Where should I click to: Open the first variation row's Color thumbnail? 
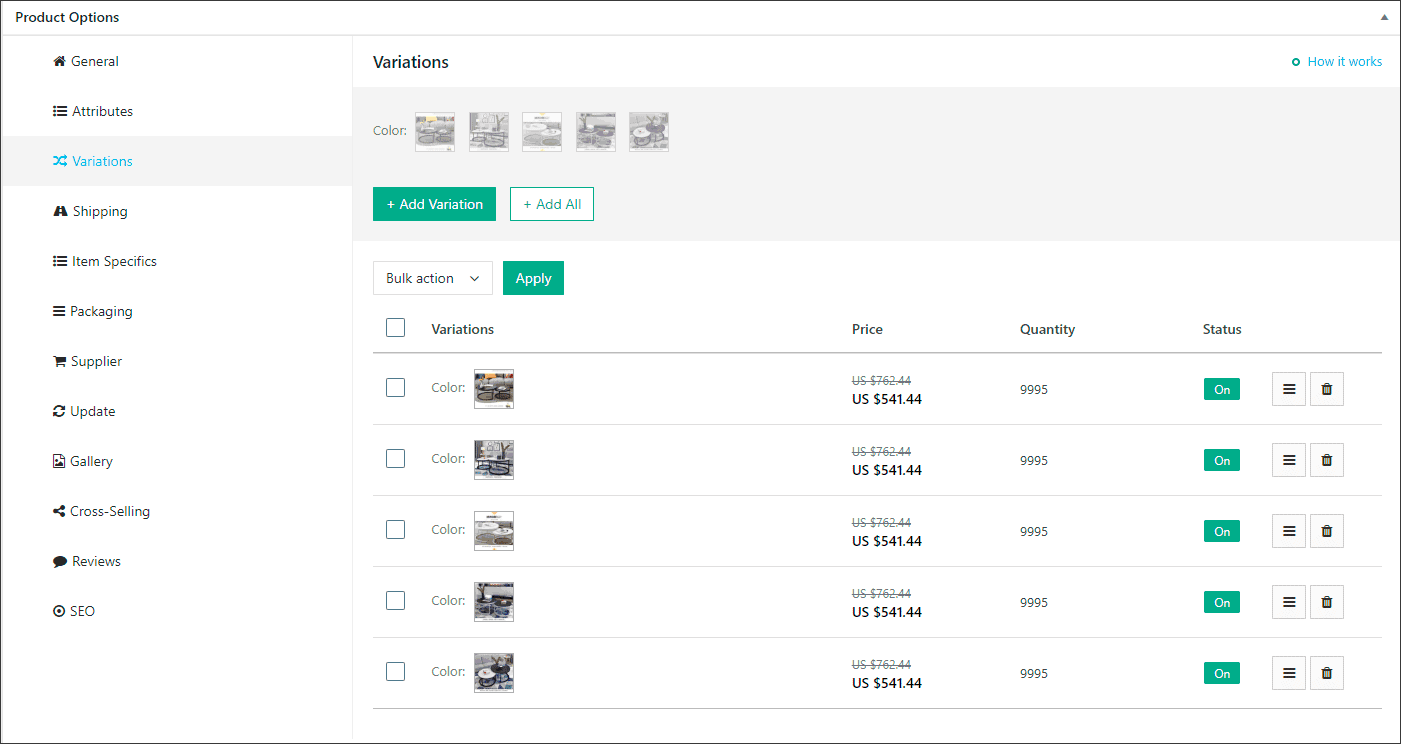click(494, 389)
